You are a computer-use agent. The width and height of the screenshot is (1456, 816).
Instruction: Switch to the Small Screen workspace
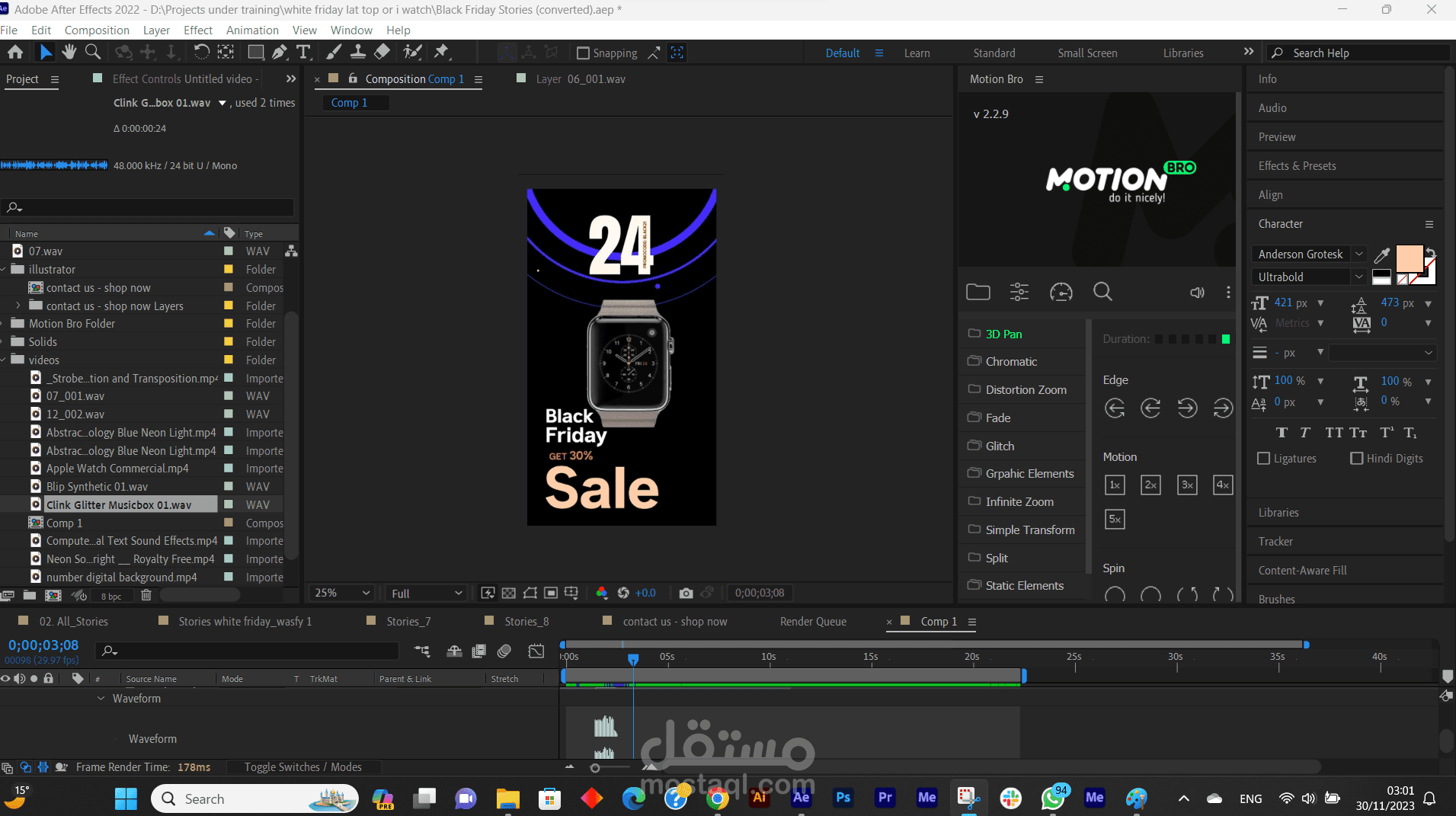point(1087,53)
